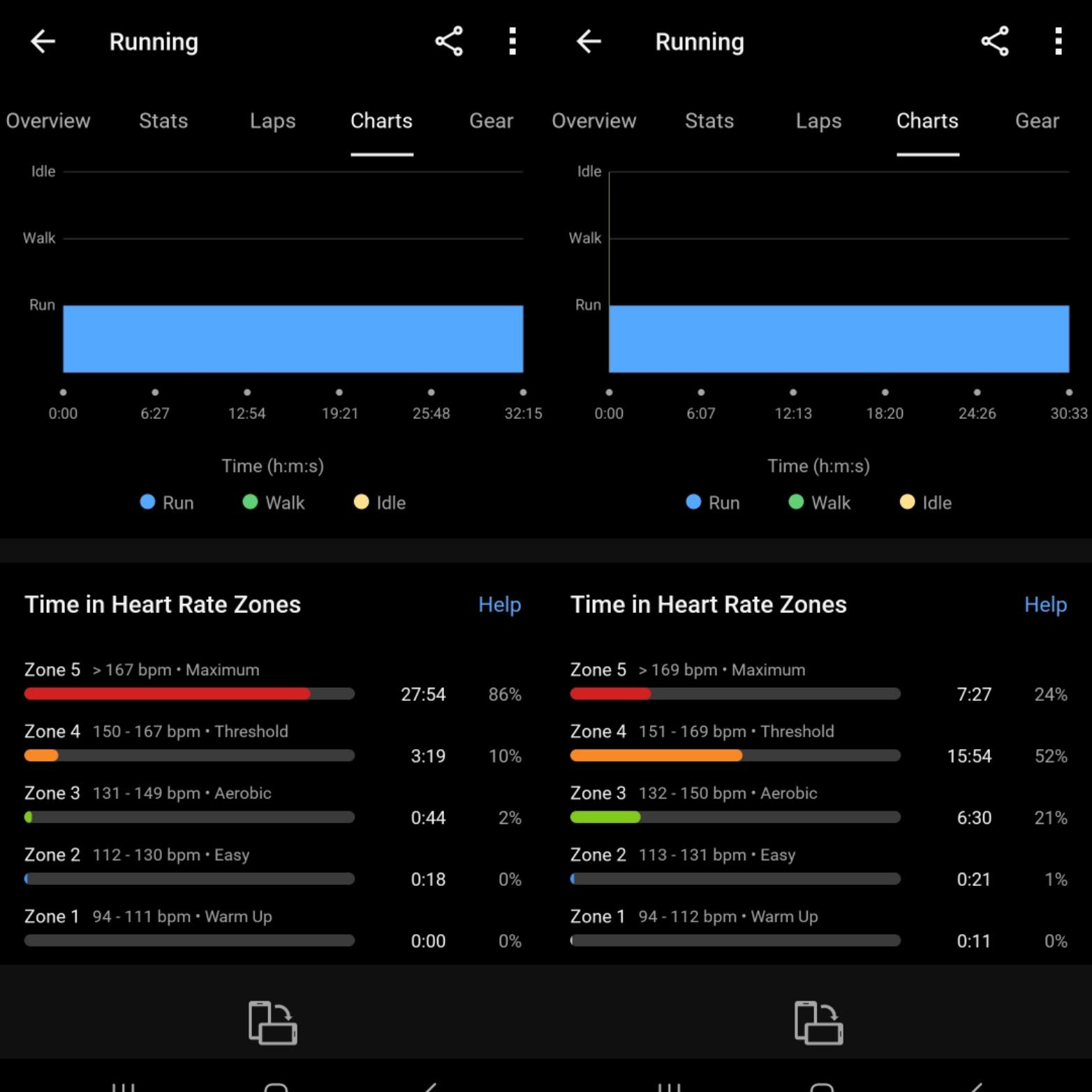Tap the back arrow in left Running screen

point(43,42)
